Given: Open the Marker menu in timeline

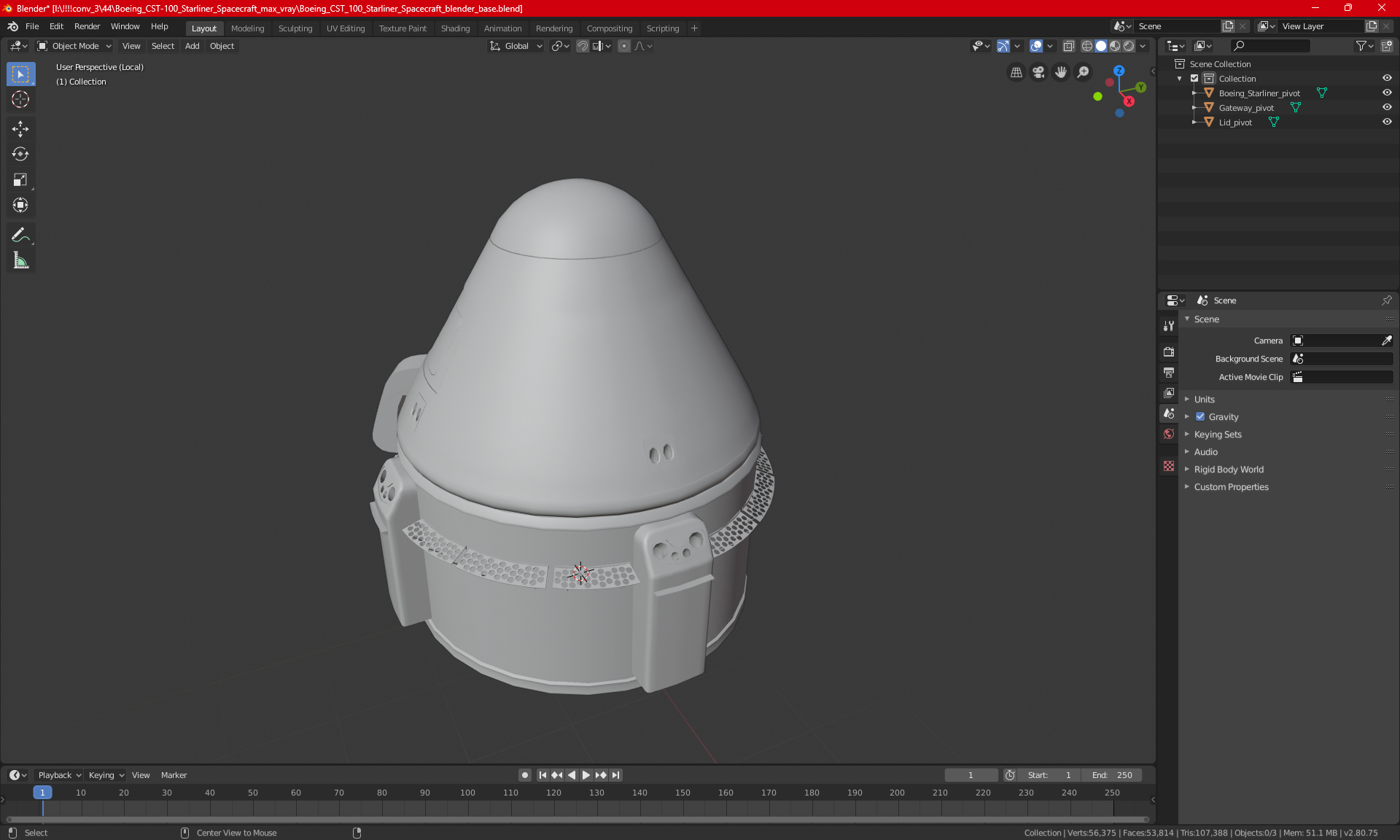Looking at the screenshot, I should click(x=174, y=775).
